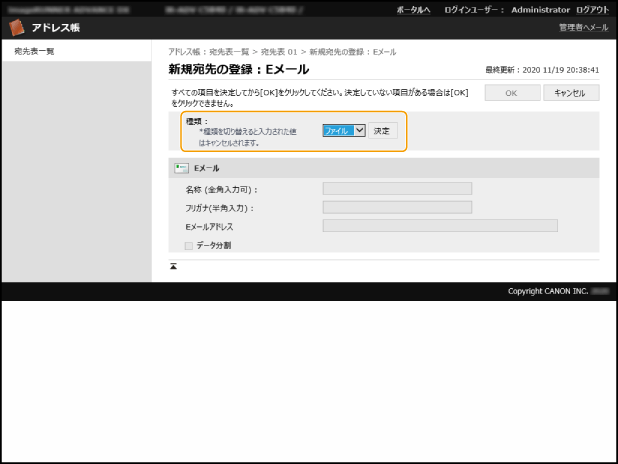Go to 宛先表一覧 in breadcrumb

pos(229,50)
